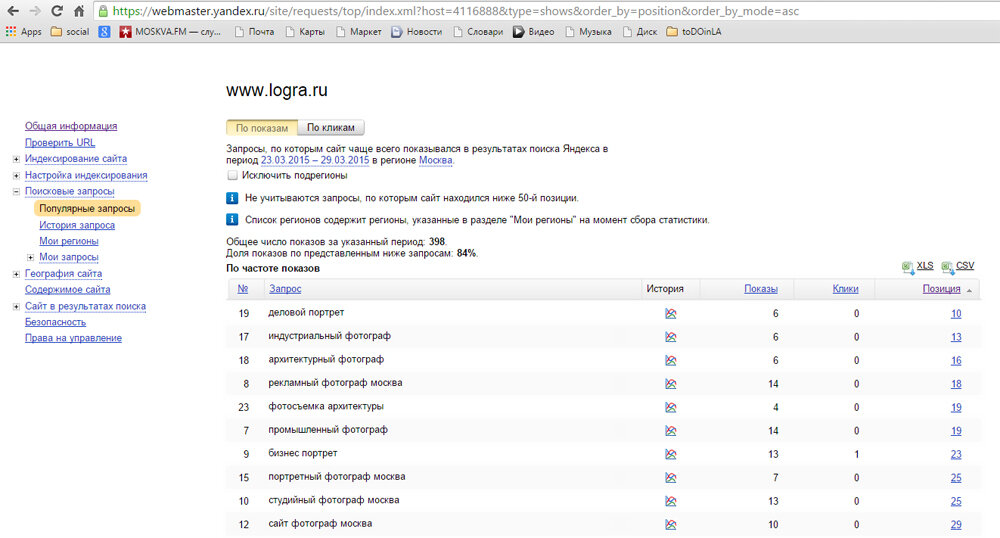1000x538 pixels.
Task: Open Общая информация in sidebar
Action: coord(71,126)
